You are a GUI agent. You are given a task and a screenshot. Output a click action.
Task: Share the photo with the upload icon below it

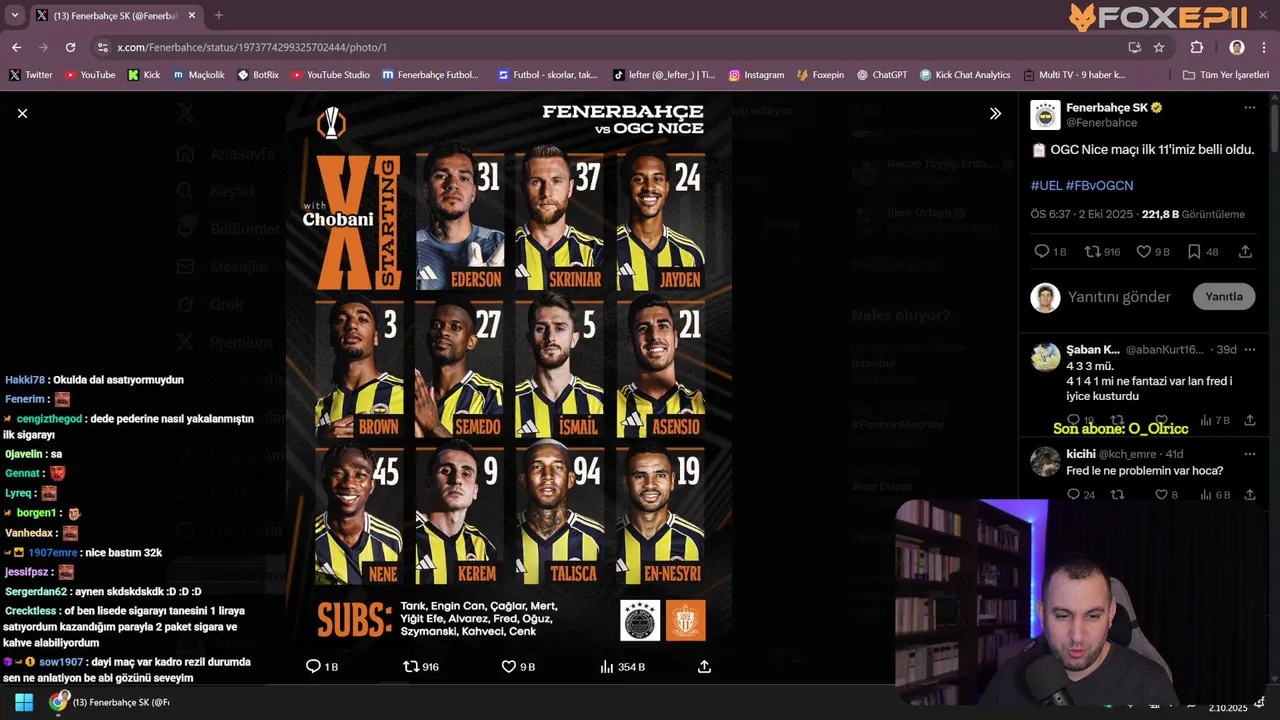704,666
